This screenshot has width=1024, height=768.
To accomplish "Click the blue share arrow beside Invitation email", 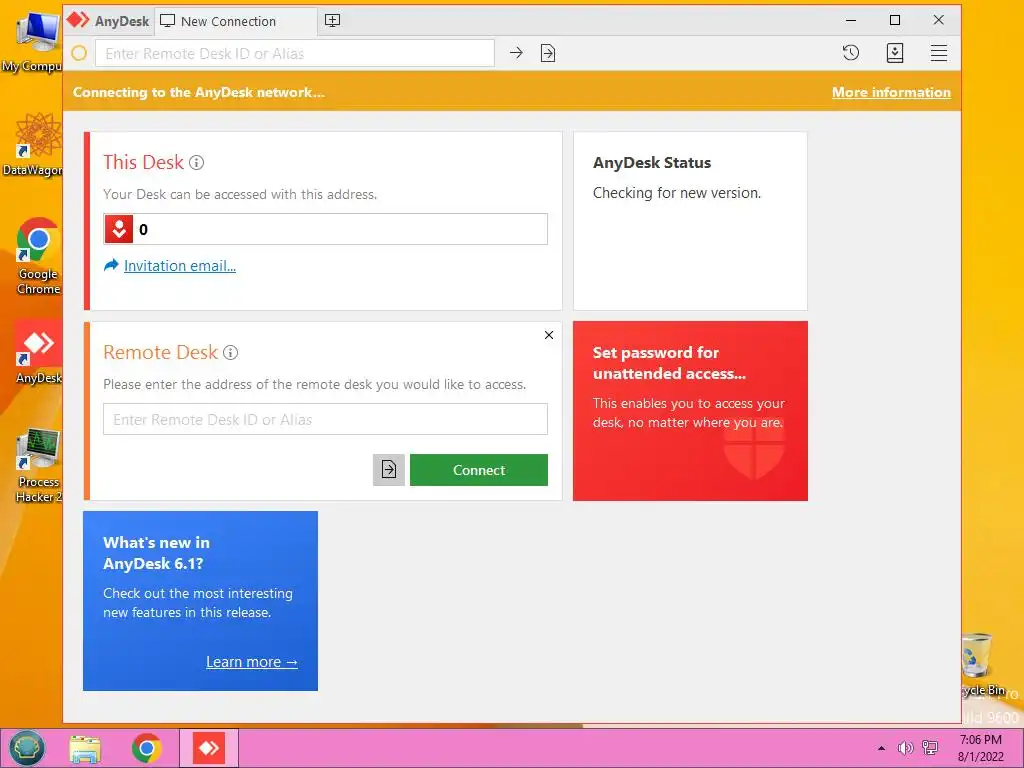I will click(x=112, y=265).
